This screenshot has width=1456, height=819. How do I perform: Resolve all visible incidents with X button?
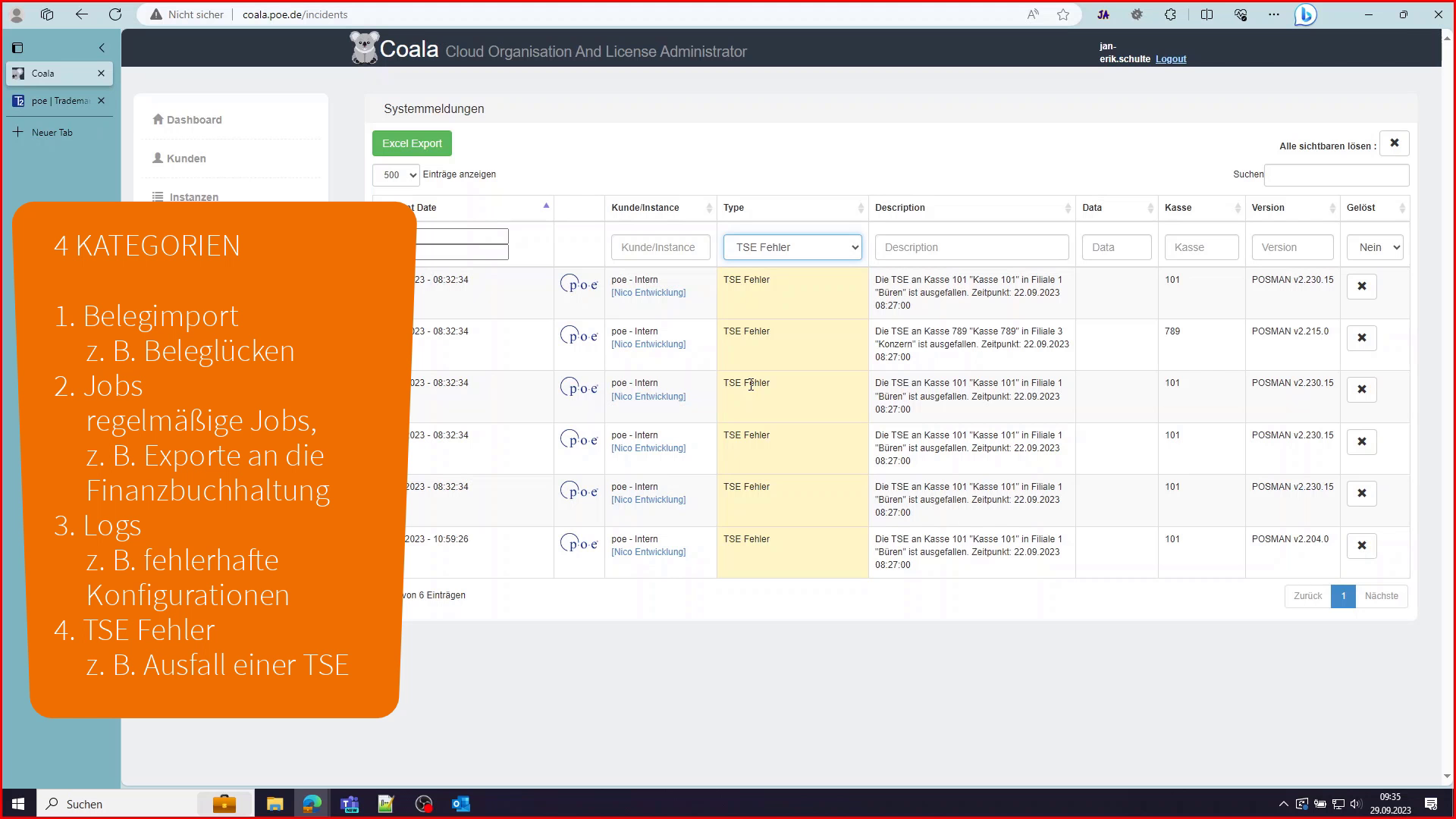coord(1394,143)
